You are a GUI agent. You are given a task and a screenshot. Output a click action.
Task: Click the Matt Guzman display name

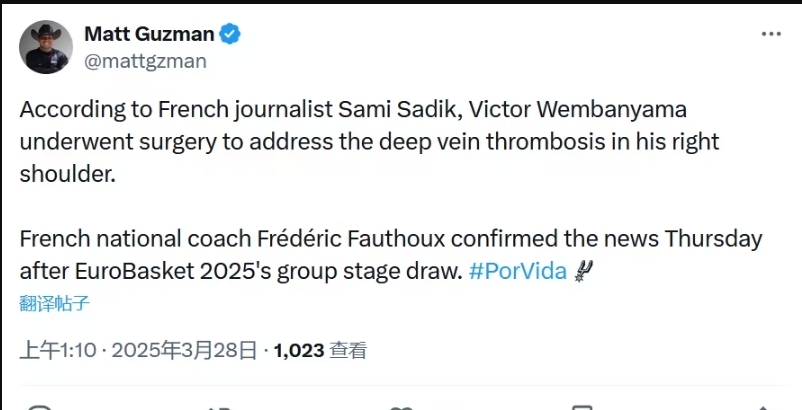coord(149,34)
